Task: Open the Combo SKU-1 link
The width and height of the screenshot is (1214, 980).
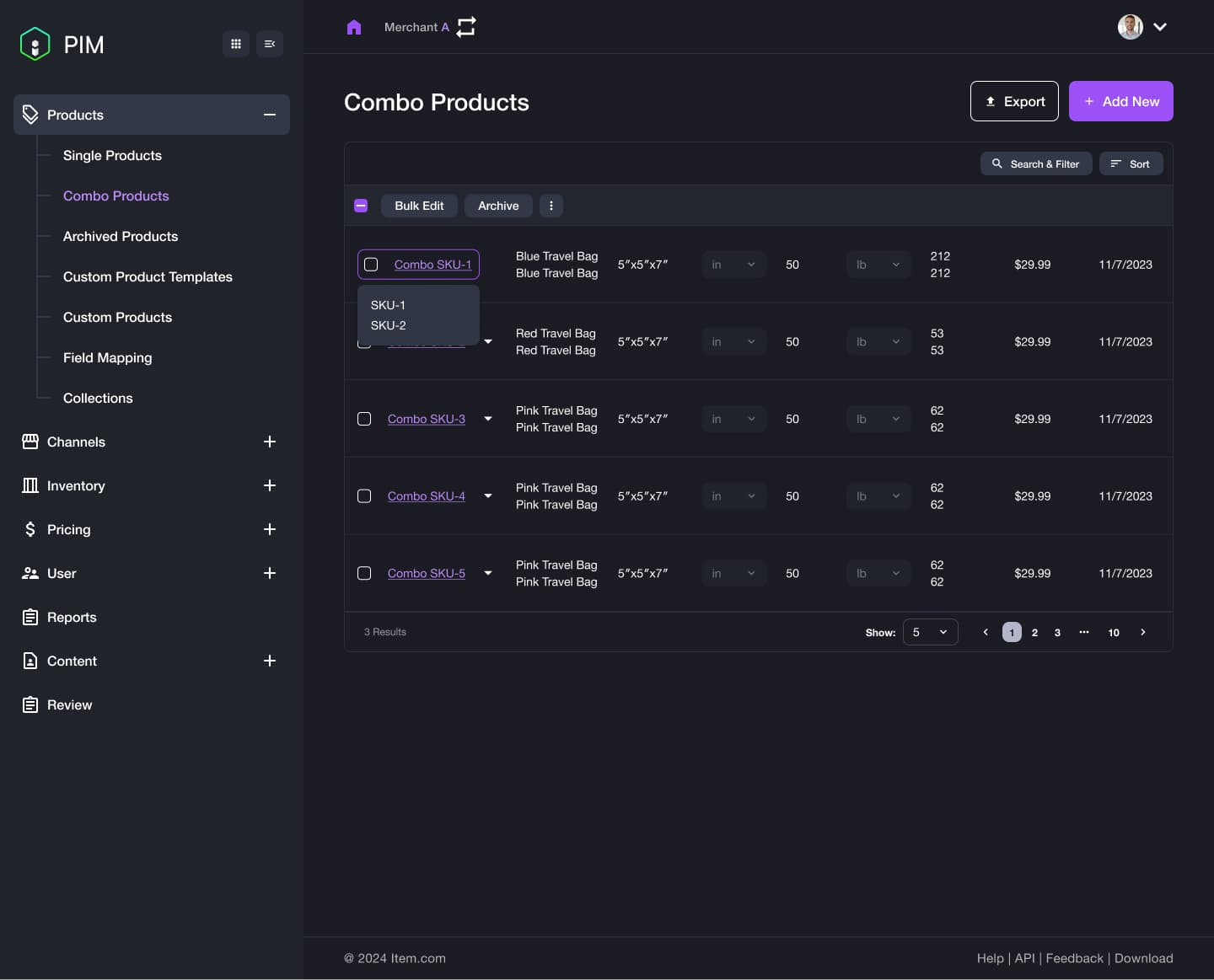Action: [x=432, y=265]
